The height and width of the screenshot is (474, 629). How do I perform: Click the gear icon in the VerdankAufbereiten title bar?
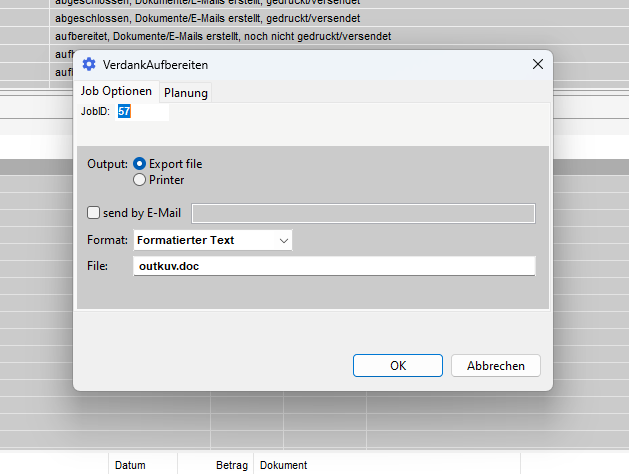click(89, 65)
